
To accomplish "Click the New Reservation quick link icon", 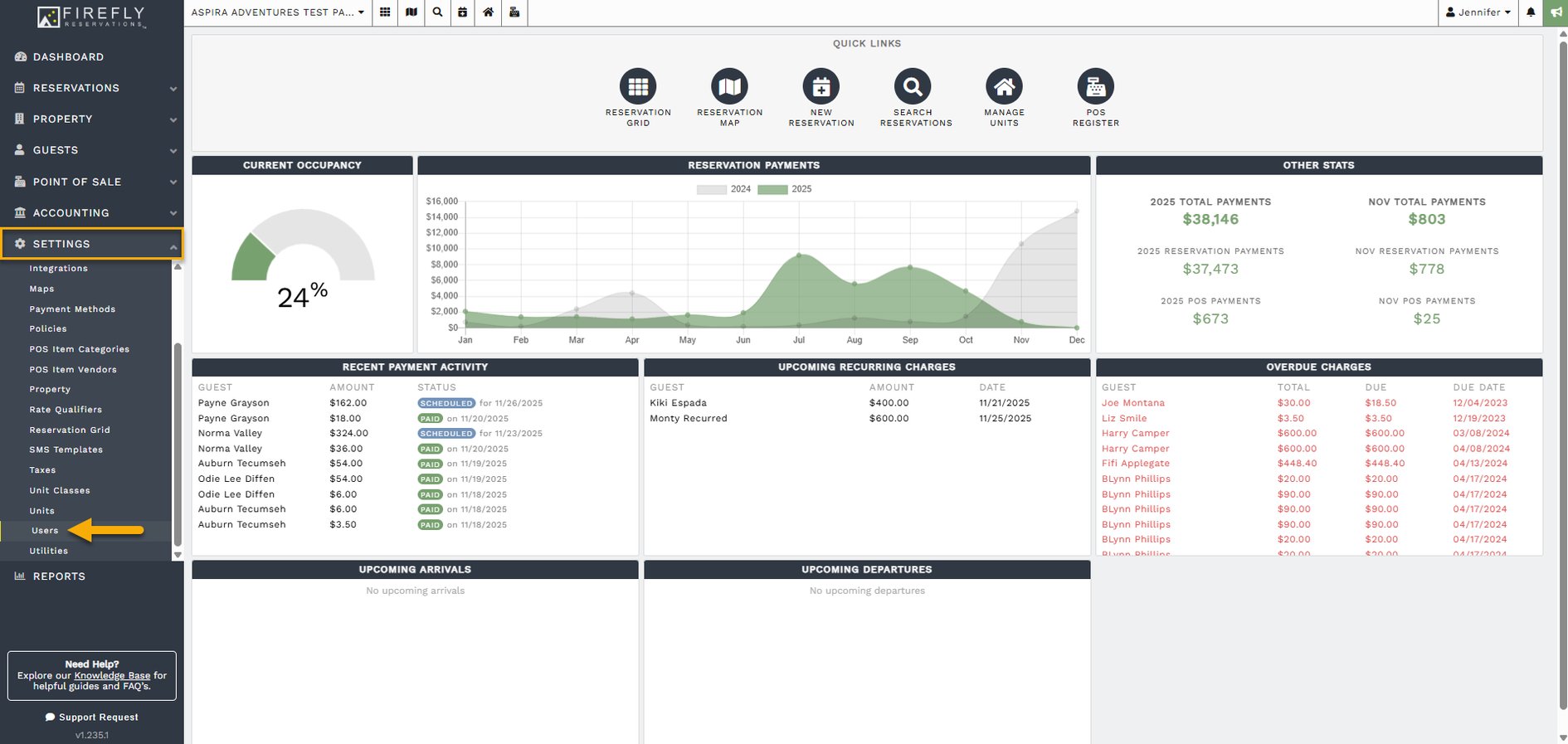I will tap(821, 86).
